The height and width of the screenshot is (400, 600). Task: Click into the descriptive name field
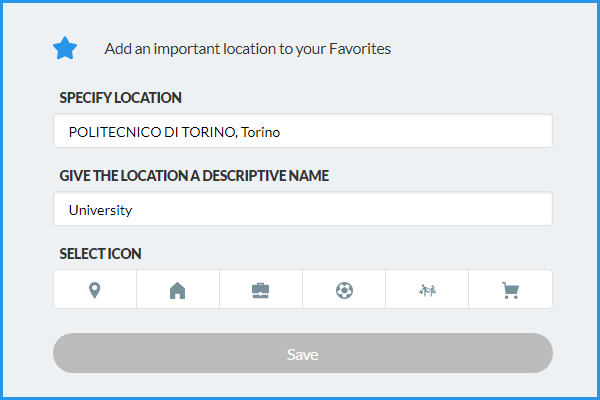pos(302,210)
